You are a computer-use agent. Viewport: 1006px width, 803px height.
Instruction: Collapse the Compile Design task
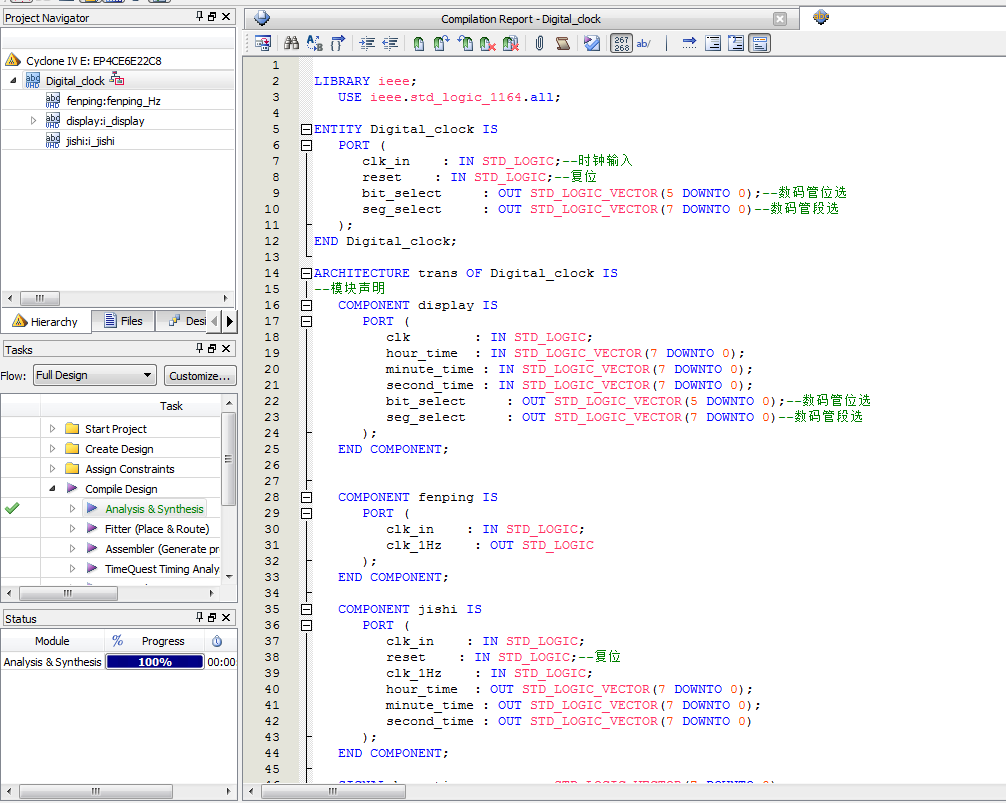(52, 489)
